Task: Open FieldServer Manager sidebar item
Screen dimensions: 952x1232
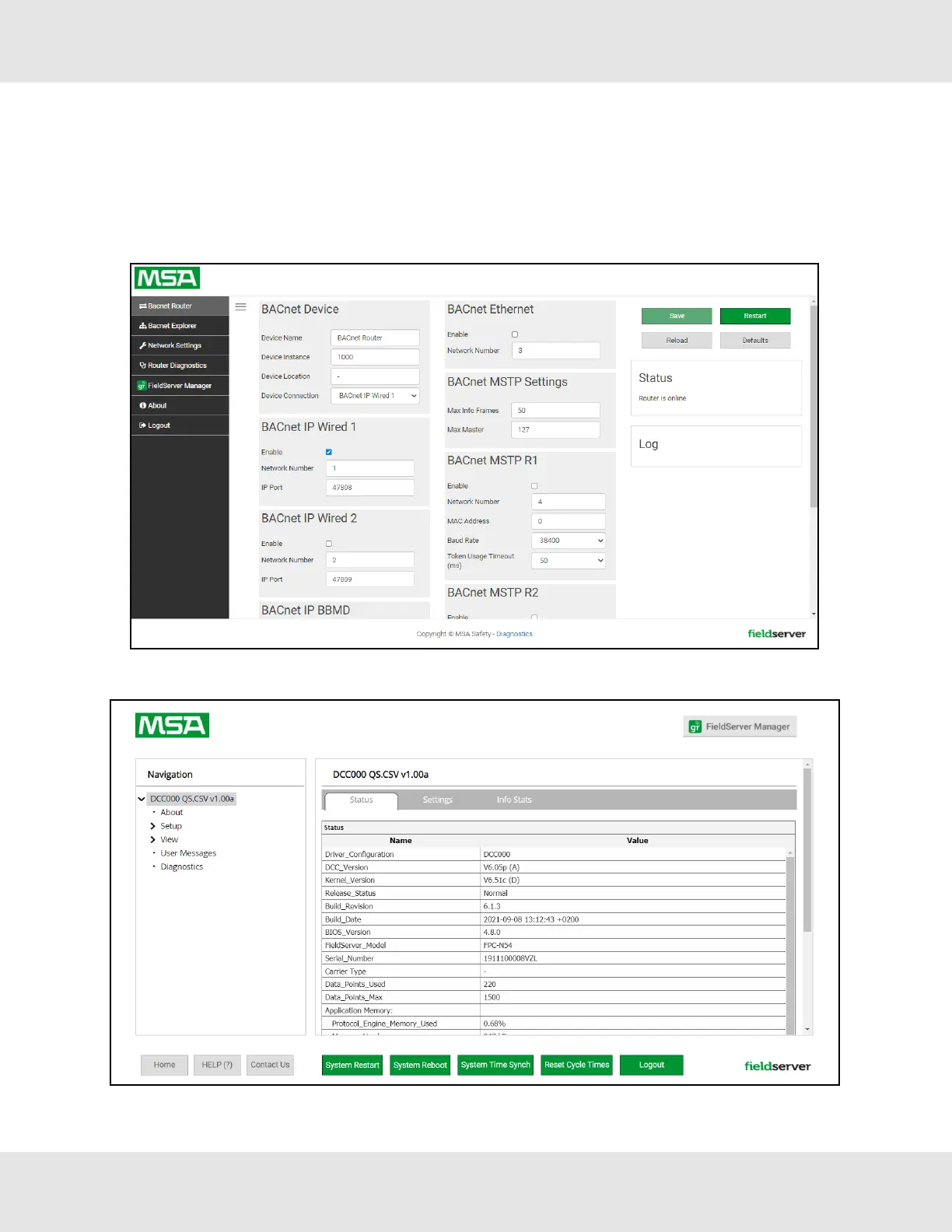Action: click(x=180, y=386)
